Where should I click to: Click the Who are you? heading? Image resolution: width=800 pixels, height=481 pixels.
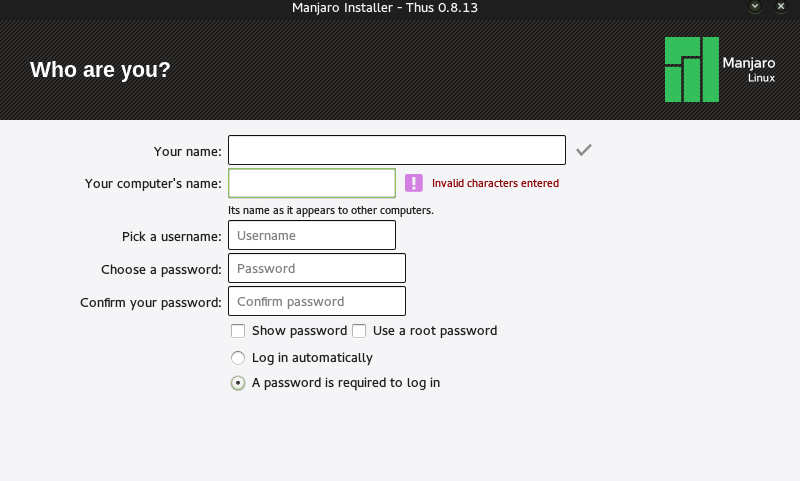pos(100,70)
